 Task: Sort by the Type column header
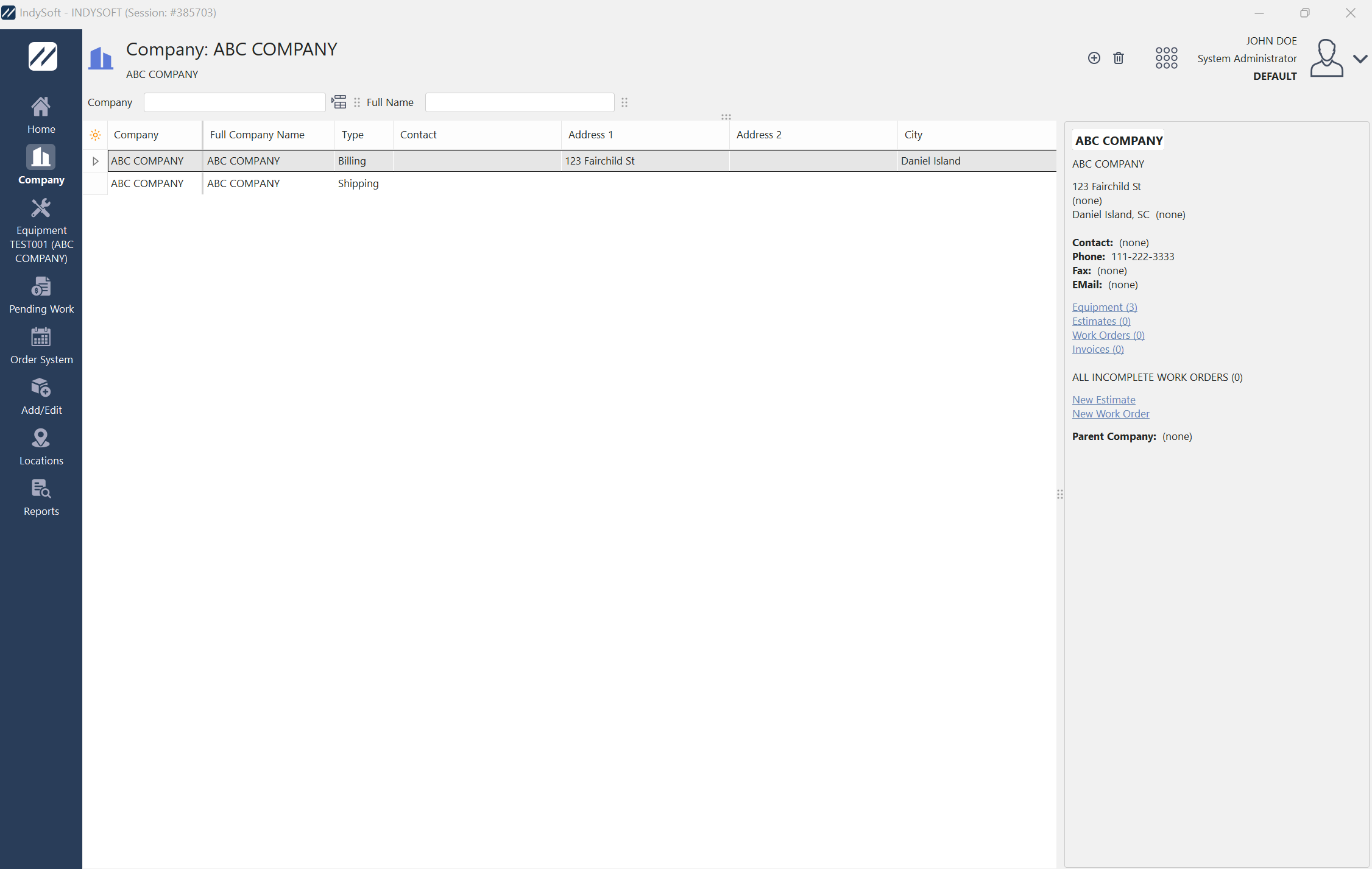[x=364, y=135]
